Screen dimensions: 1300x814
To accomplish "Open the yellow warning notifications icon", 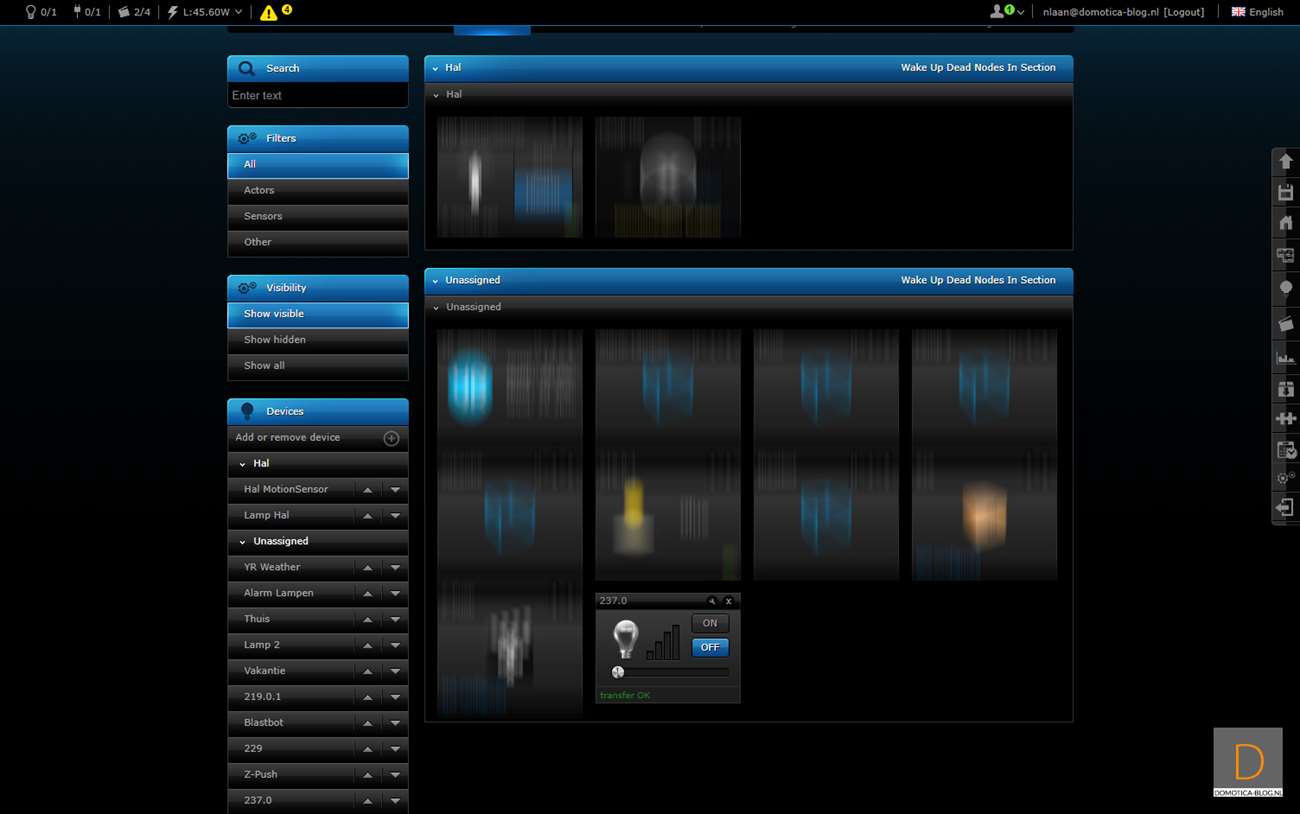I will [269, 13].
